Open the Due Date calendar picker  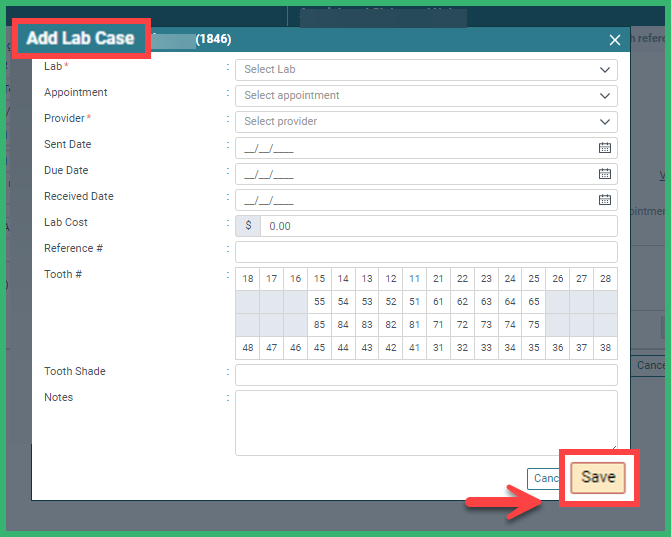pos(604,174)
